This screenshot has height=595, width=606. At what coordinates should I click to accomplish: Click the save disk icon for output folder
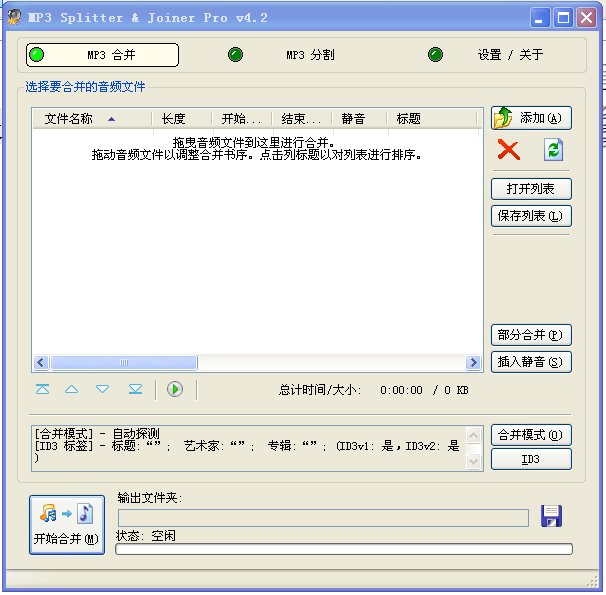tap(551, 516)
